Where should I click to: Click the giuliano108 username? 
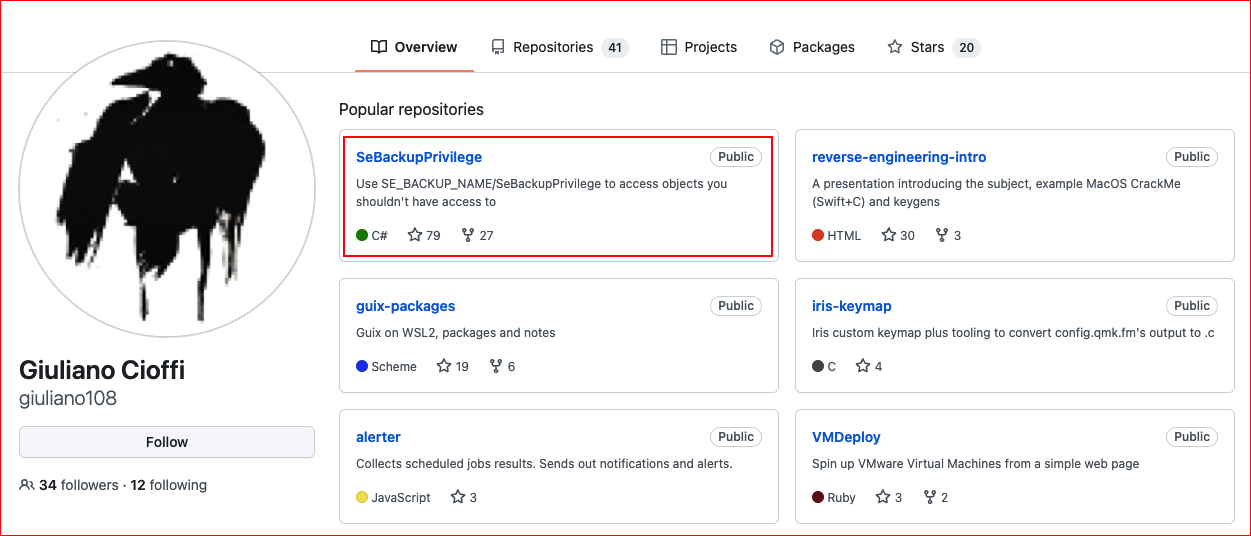pos(68,398)
